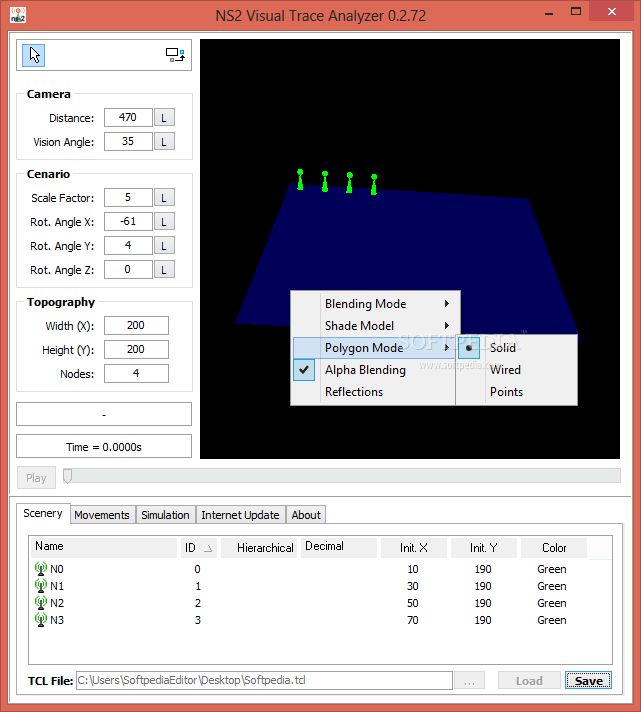641x712 pixels.
Task: Click the Name column header
Action: pos(104,548)
